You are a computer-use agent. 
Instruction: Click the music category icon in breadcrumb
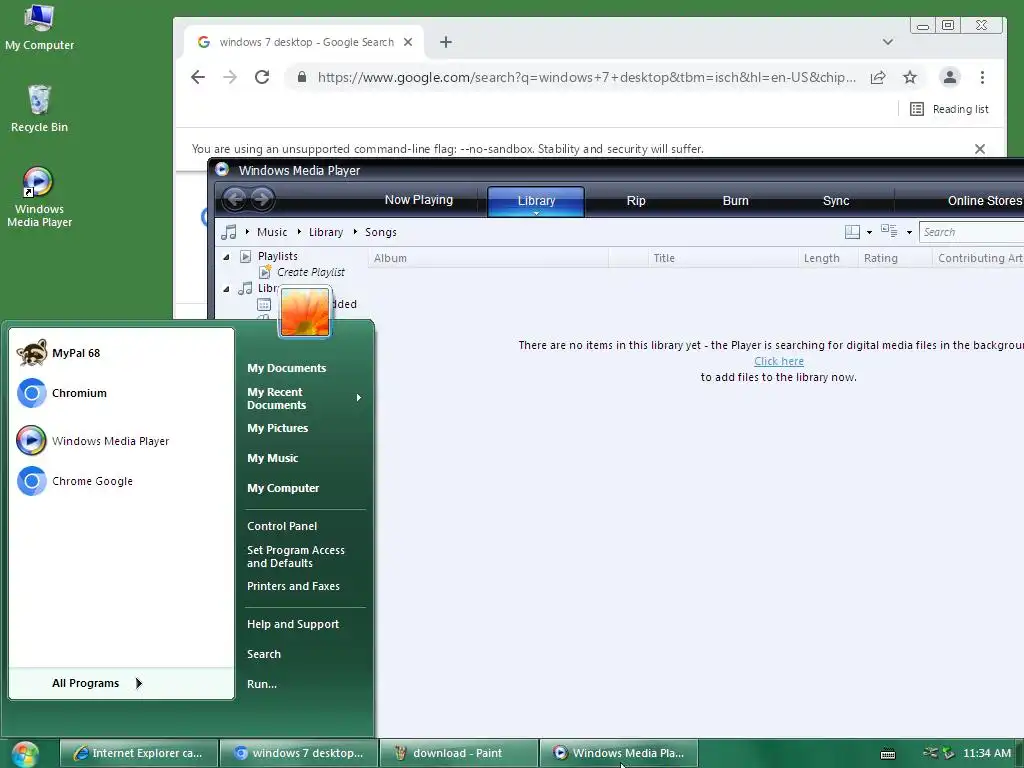coord(229,232)
